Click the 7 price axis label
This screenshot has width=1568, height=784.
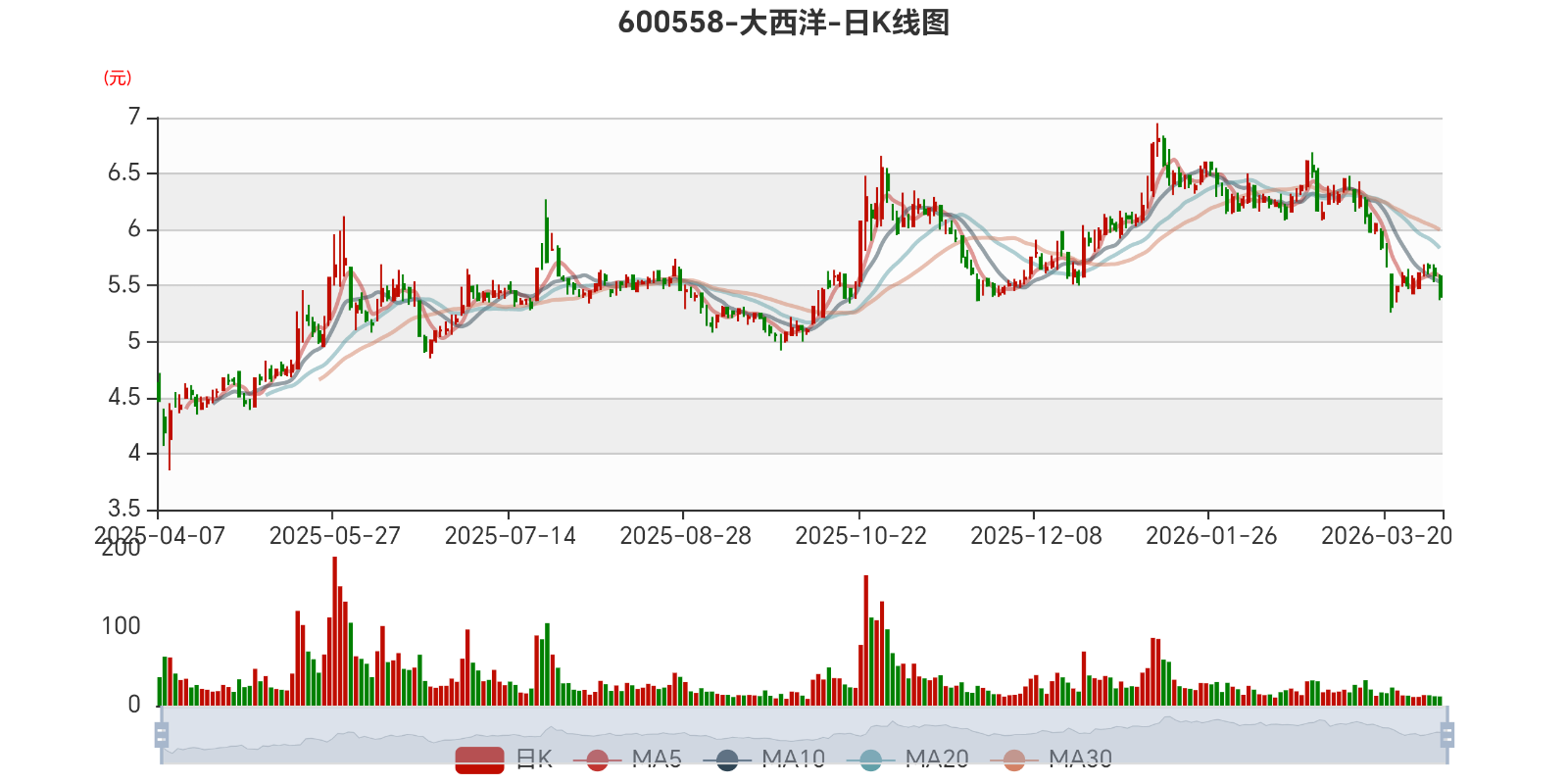coord(134,118)
